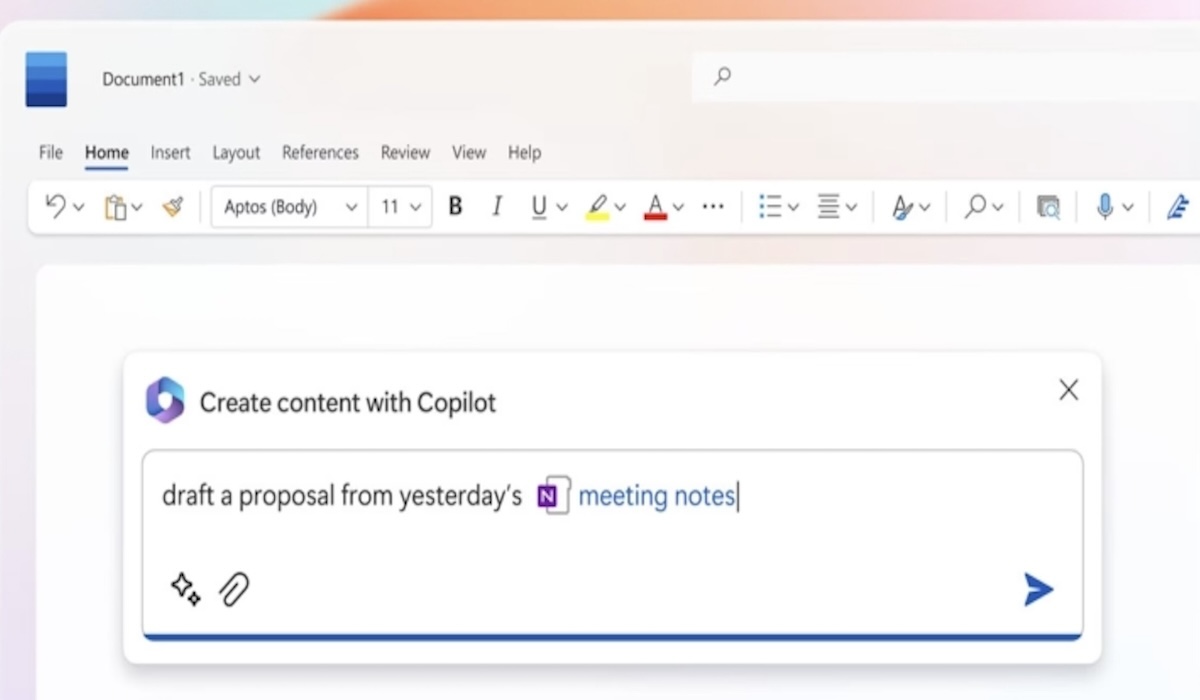This screenshot has height=700, width=1200.
Task: Click the Bullets list icon
Action: pyautogui.click(x=770, y=207)
